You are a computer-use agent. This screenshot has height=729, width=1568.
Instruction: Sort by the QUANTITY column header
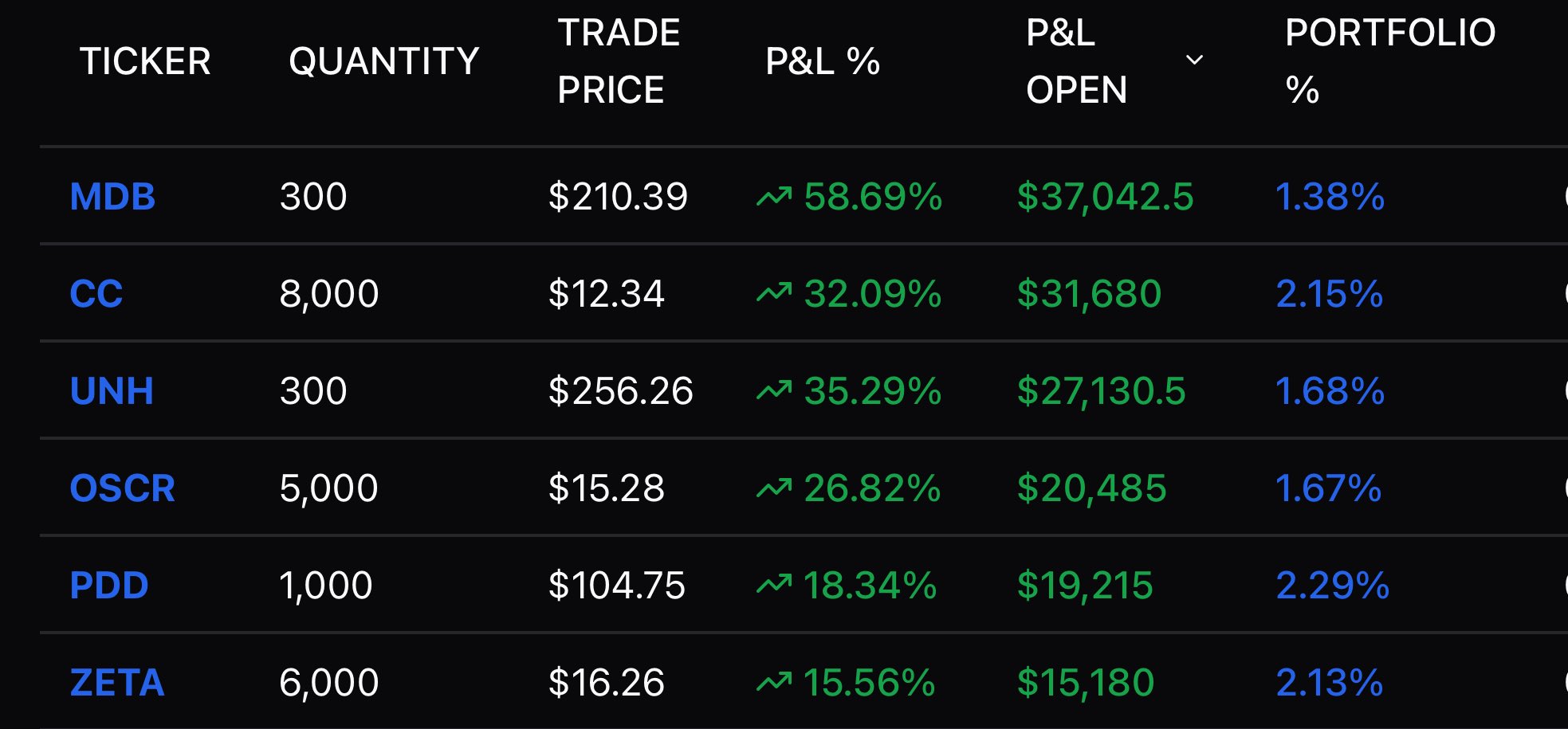pyautogui.click(x=383, y=61)
